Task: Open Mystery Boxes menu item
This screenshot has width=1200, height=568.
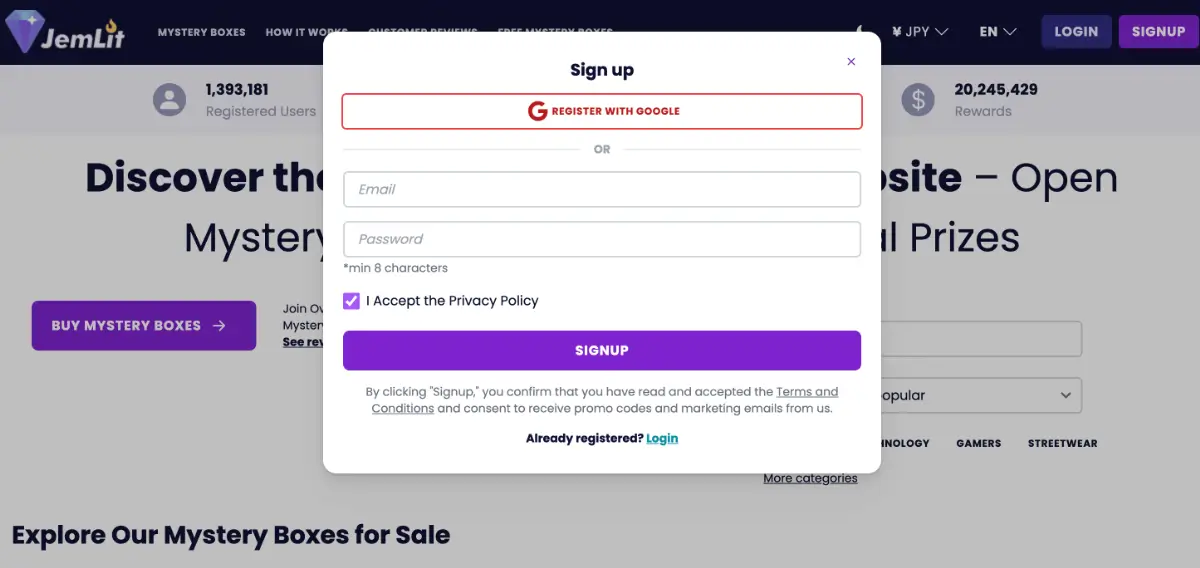Action: click(201, 32)
